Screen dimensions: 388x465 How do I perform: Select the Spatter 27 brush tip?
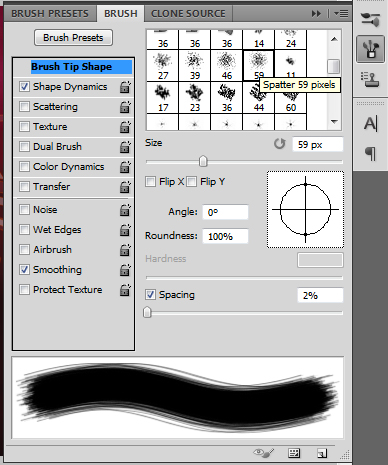pyautogui.click(x=163, y=66)
